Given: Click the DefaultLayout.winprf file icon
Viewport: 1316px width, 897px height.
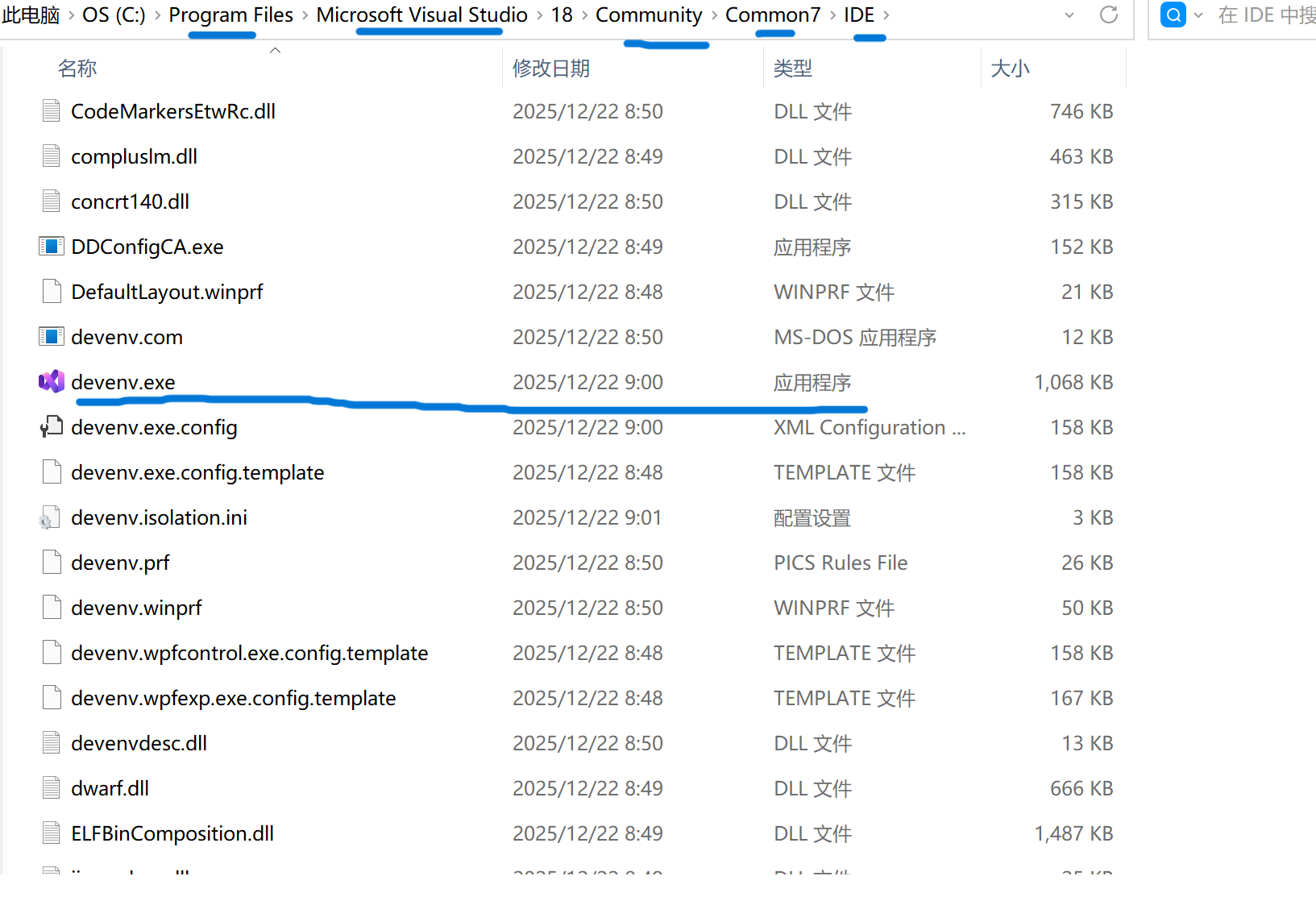Looking at the screenshot, I should tap(52, 292).
